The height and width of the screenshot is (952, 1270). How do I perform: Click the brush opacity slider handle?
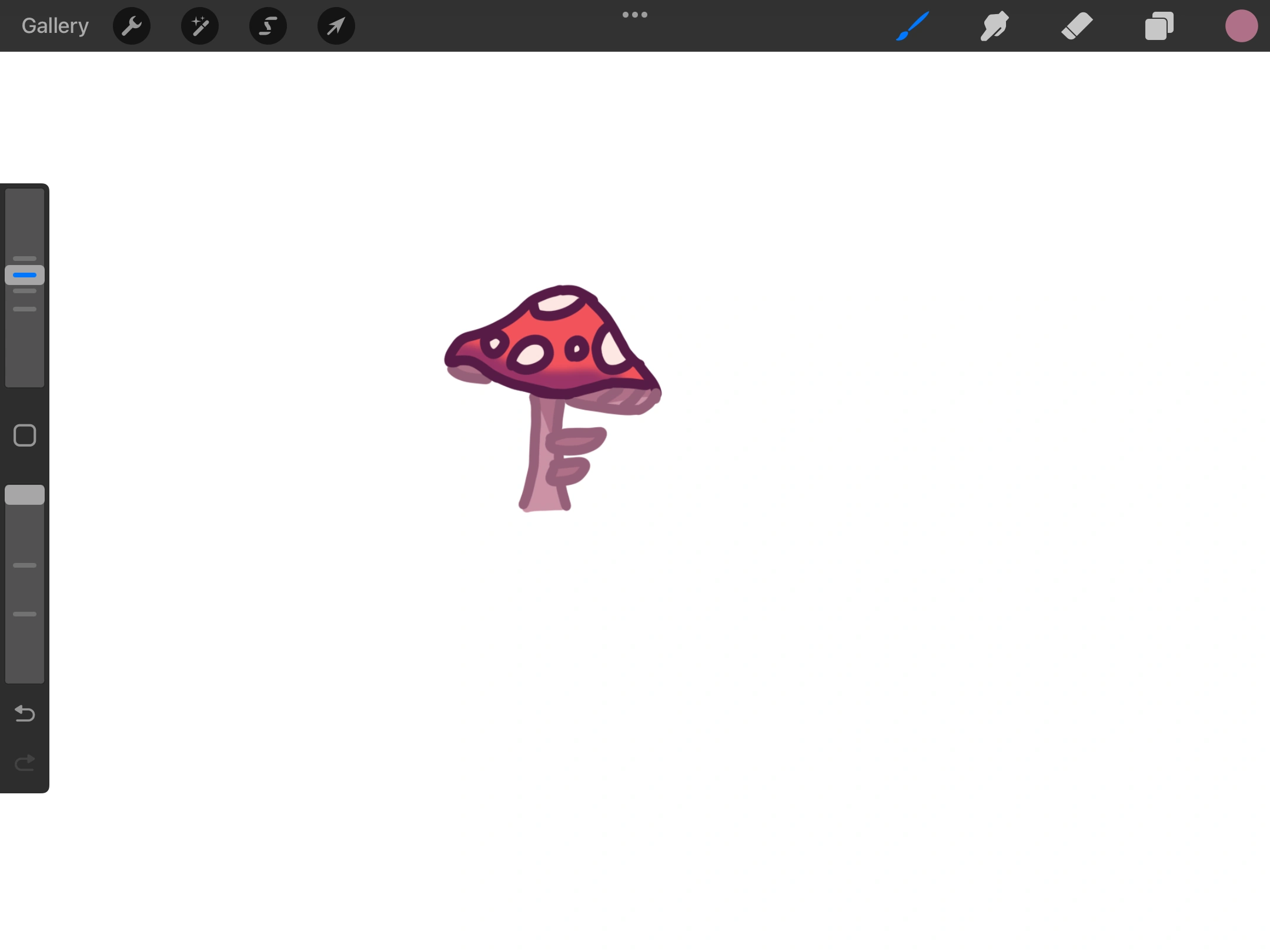25,495
